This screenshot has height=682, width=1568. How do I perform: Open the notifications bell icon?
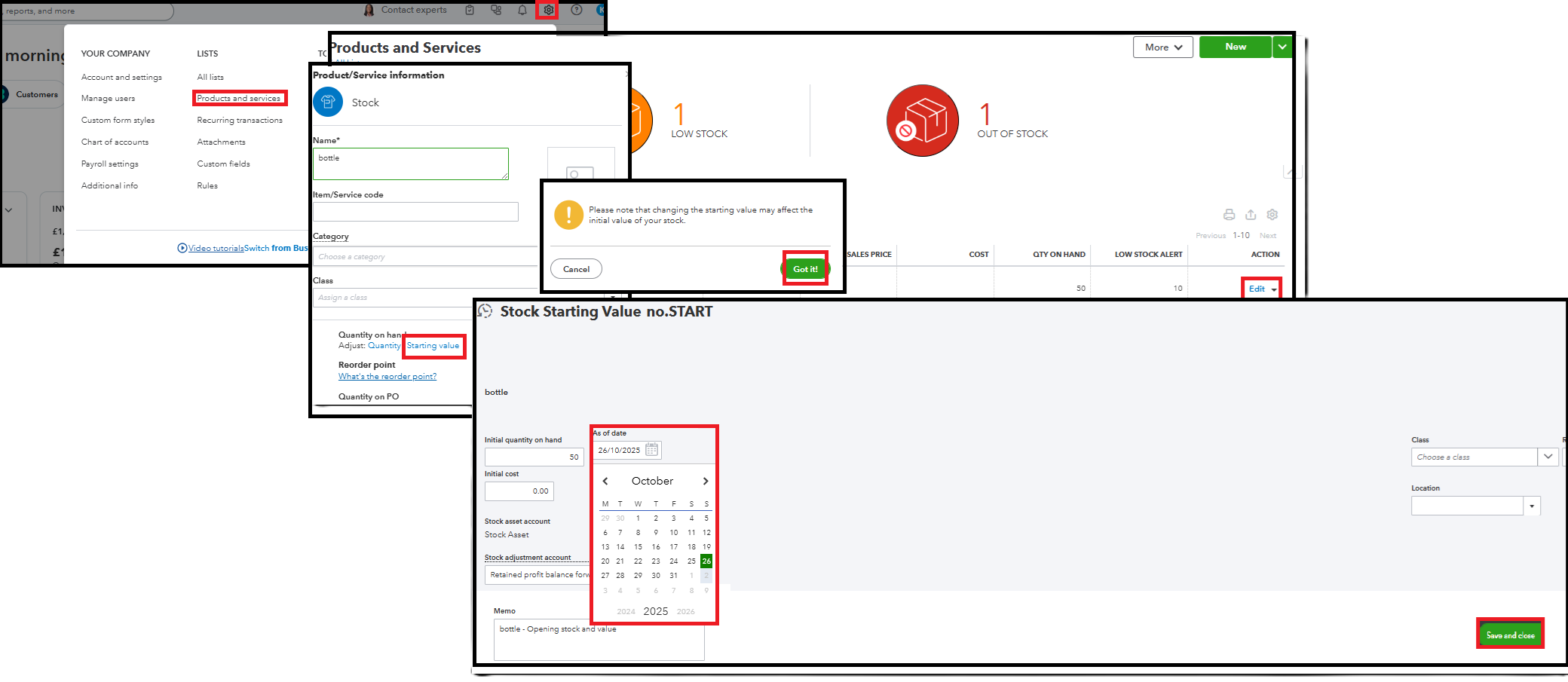click(x=522, y=10)
